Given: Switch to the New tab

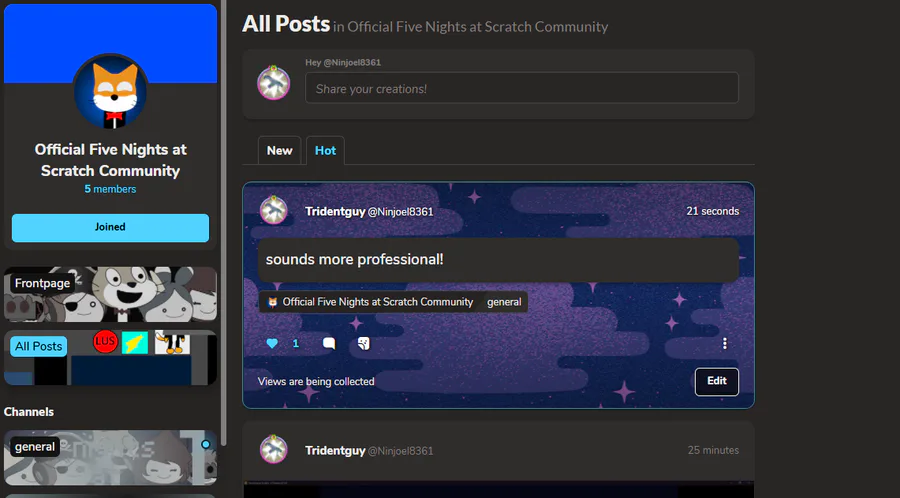Looking at the screenshot, I should (280, 150).
